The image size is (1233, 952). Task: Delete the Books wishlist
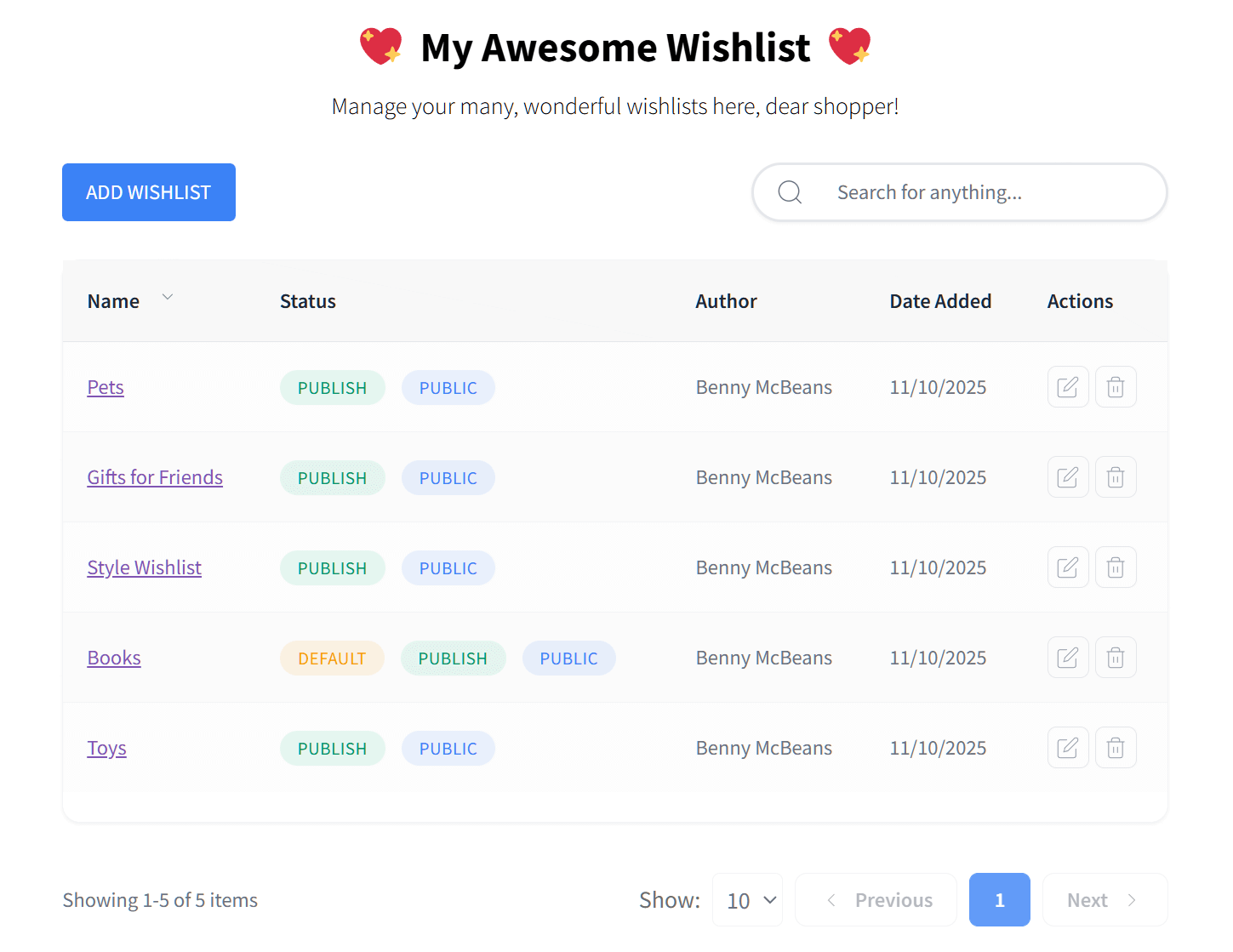(x=1115, y=658)
